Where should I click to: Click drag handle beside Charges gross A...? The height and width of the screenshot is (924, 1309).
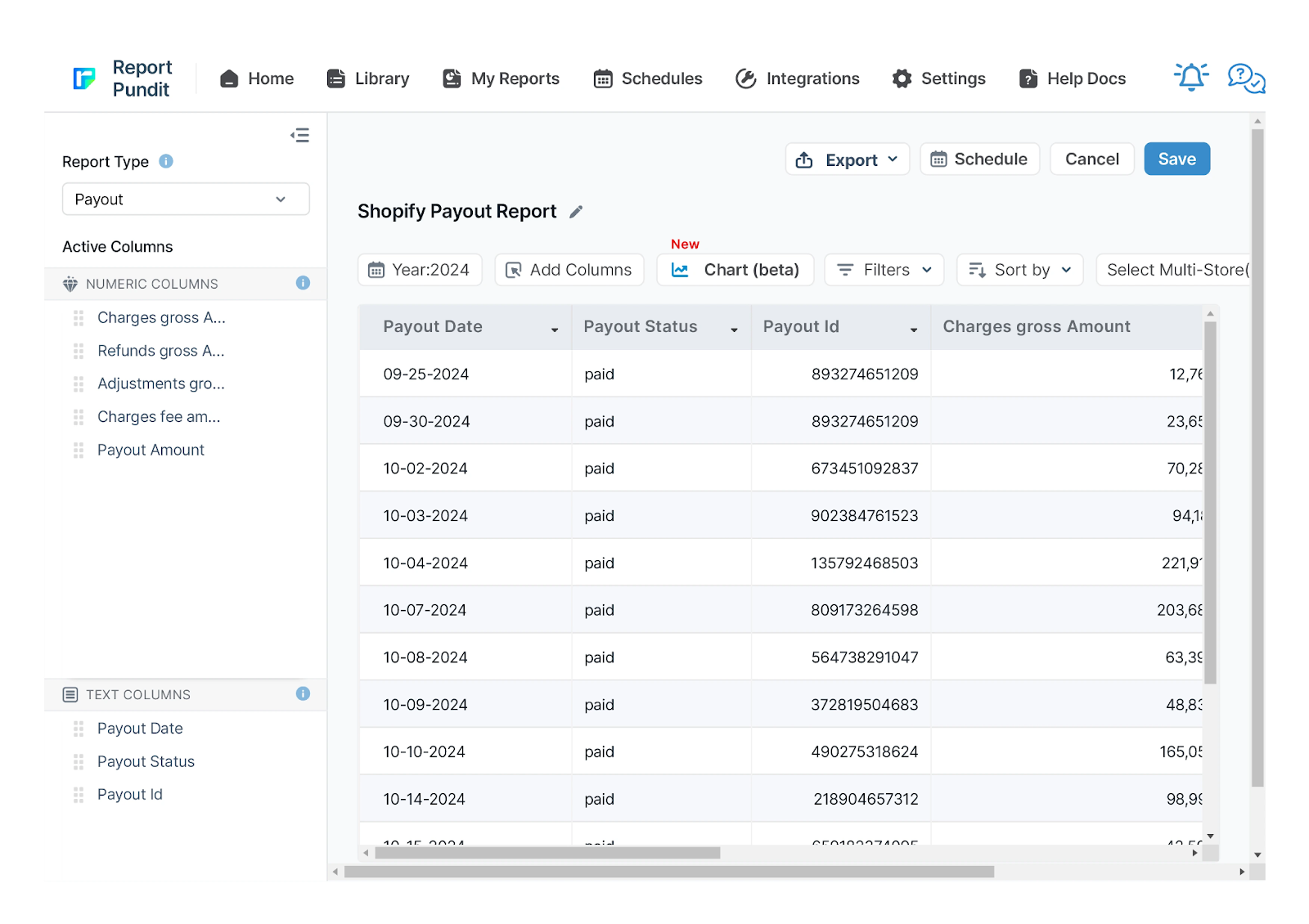[79, 317]
